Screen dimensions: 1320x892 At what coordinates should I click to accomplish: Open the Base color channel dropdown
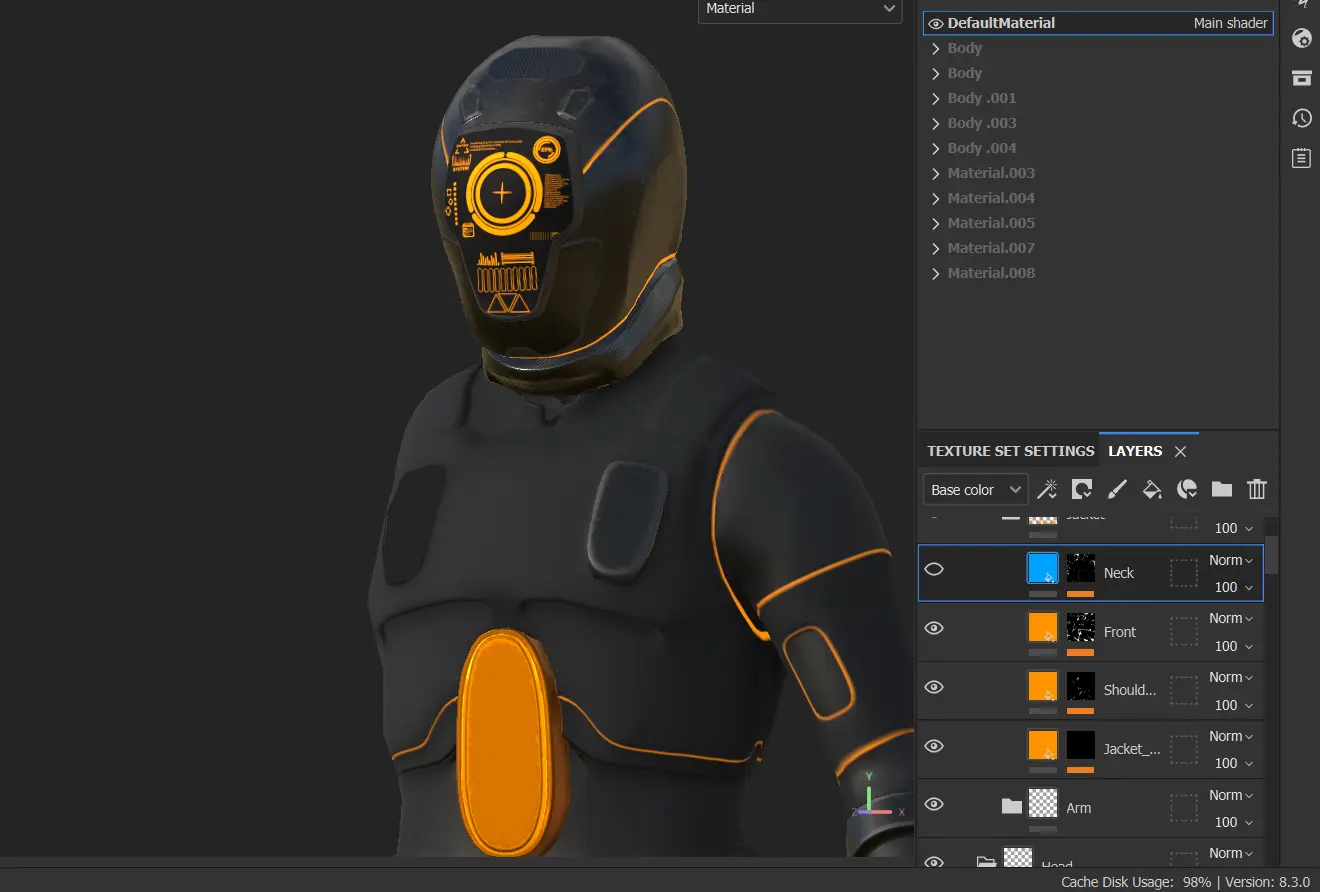point(975,490)
